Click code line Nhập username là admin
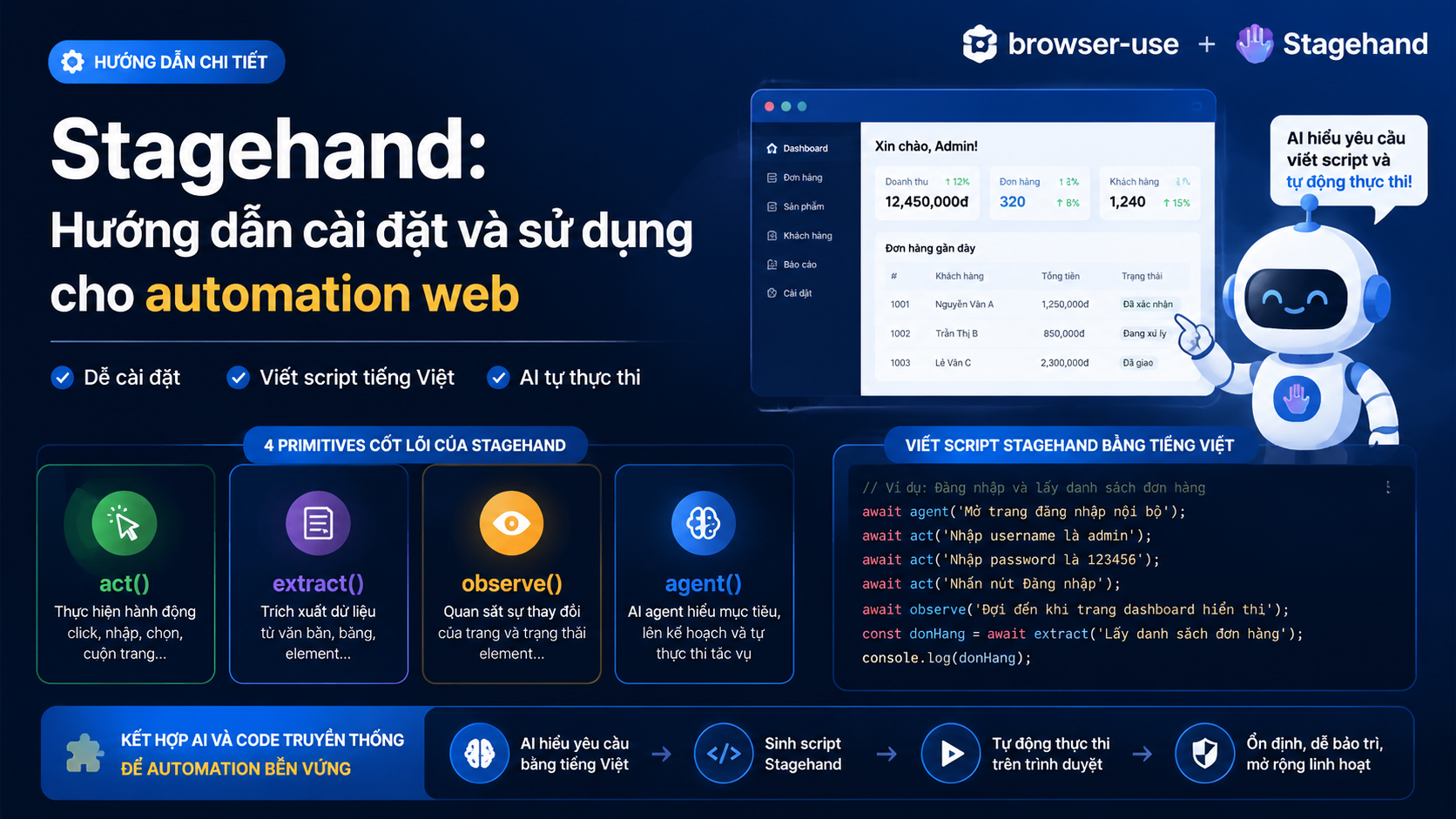 [x=1007, y=536]
